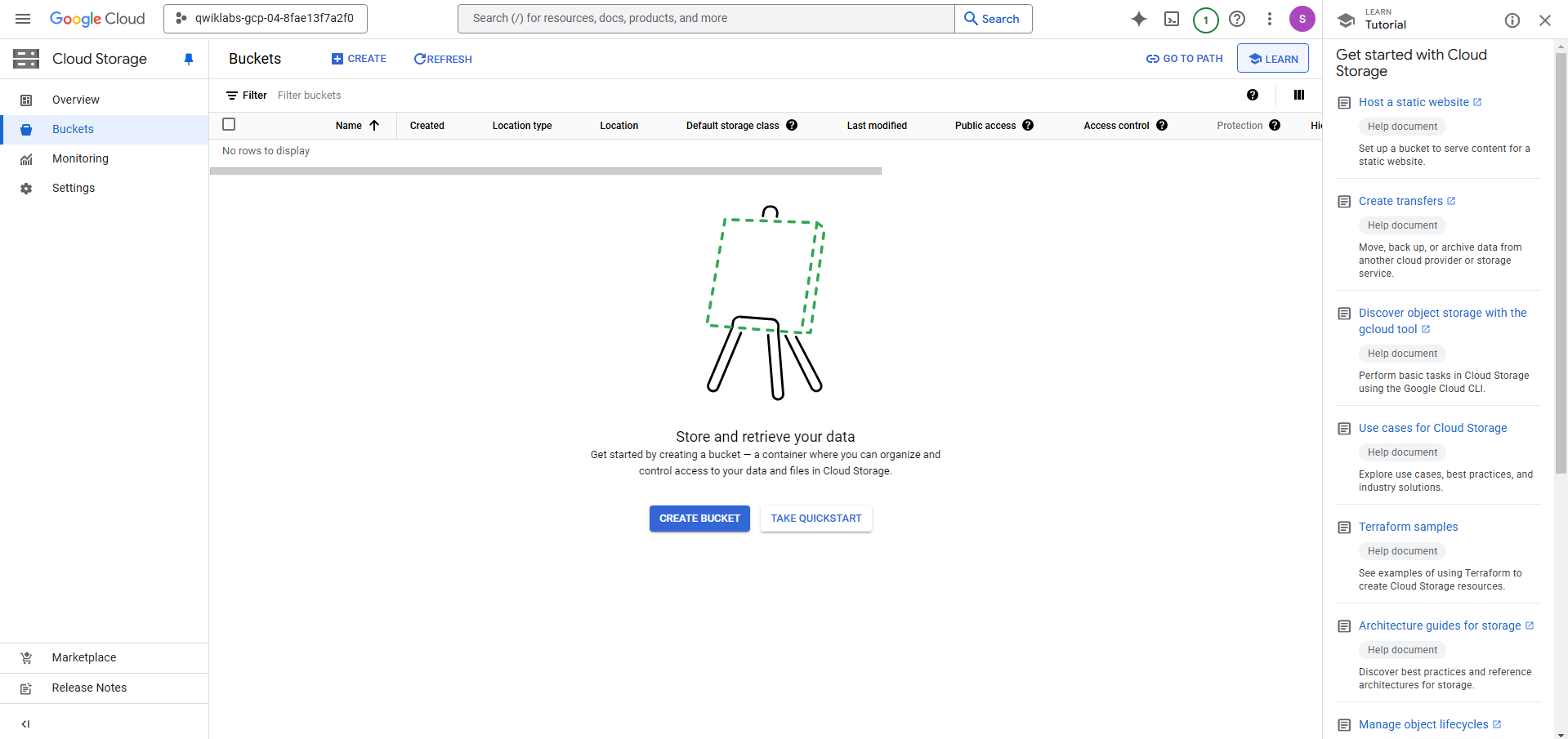
Task: Open Terraform samples link
Action: point(1408,527)
